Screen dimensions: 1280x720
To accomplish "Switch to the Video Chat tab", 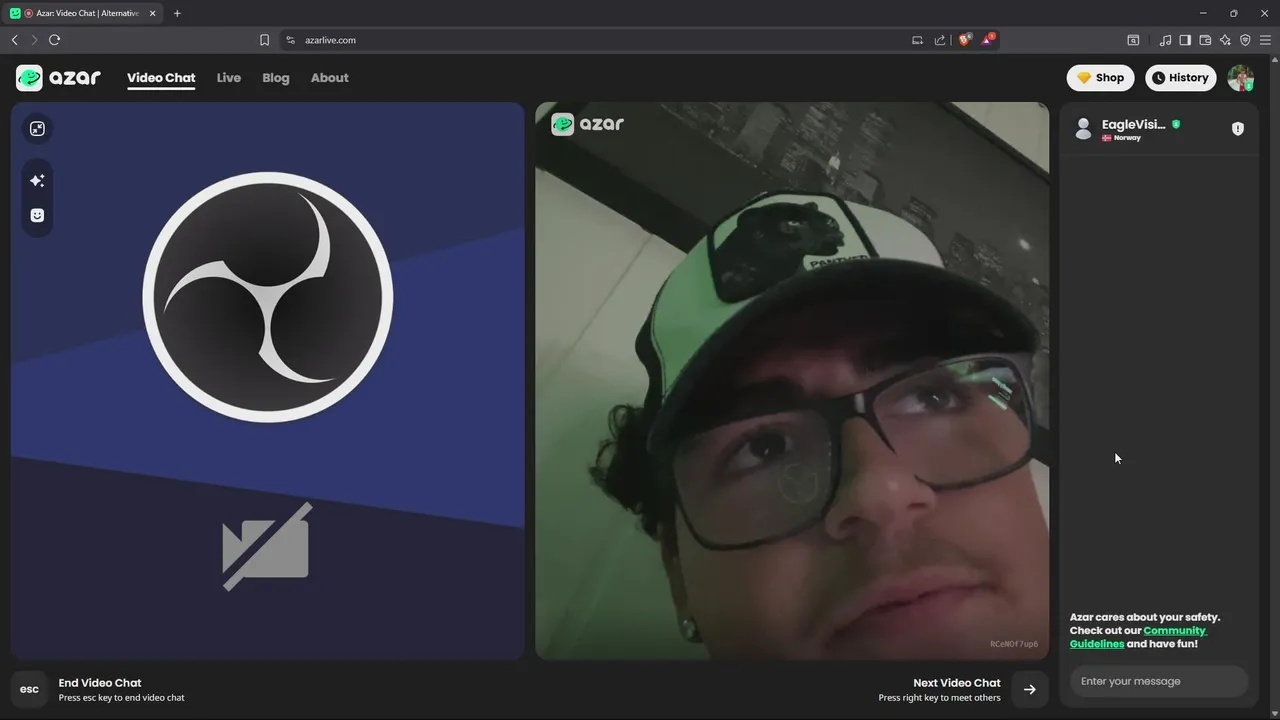I will coord(161,78).
